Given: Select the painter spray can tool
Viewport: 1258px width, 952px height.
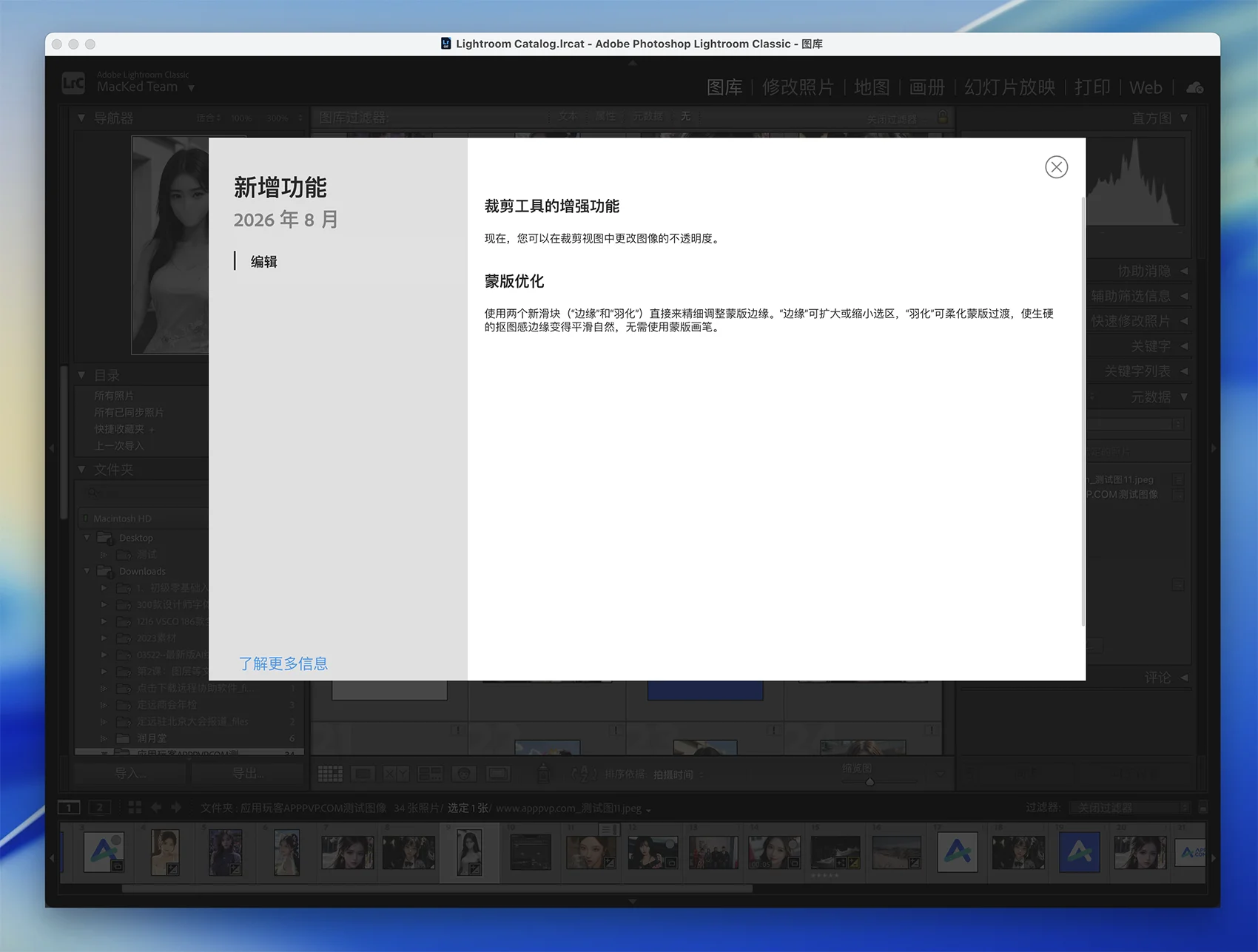Looking at the screenshot, I should point(543,773).
